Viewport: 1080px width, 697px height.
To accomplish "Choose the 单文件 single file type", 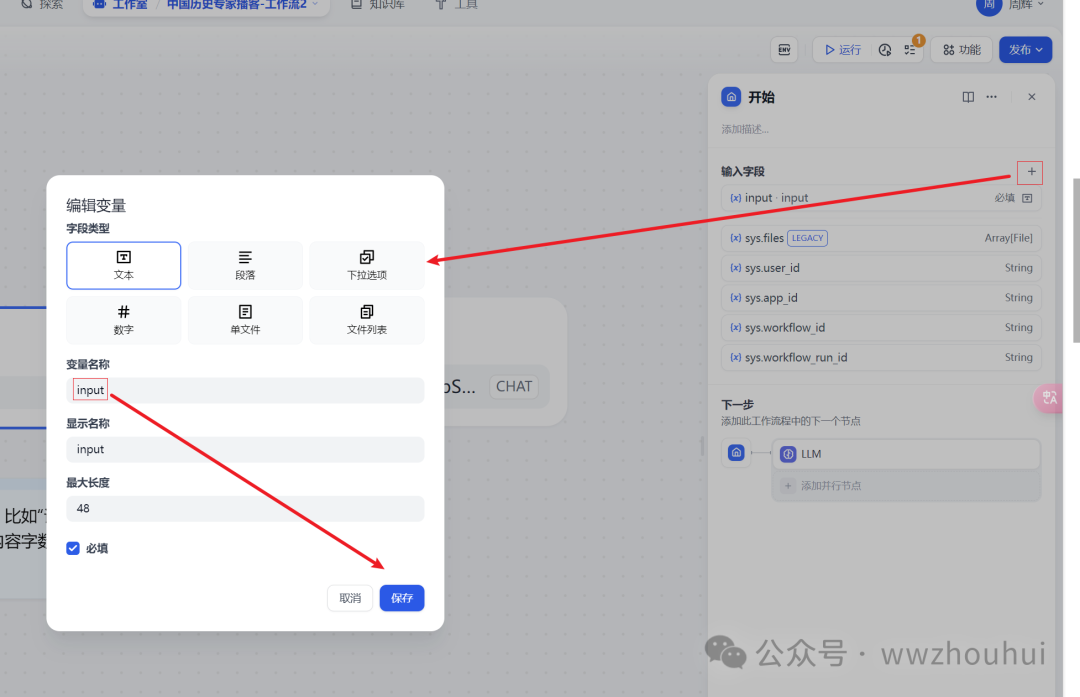I will [244, 320].
